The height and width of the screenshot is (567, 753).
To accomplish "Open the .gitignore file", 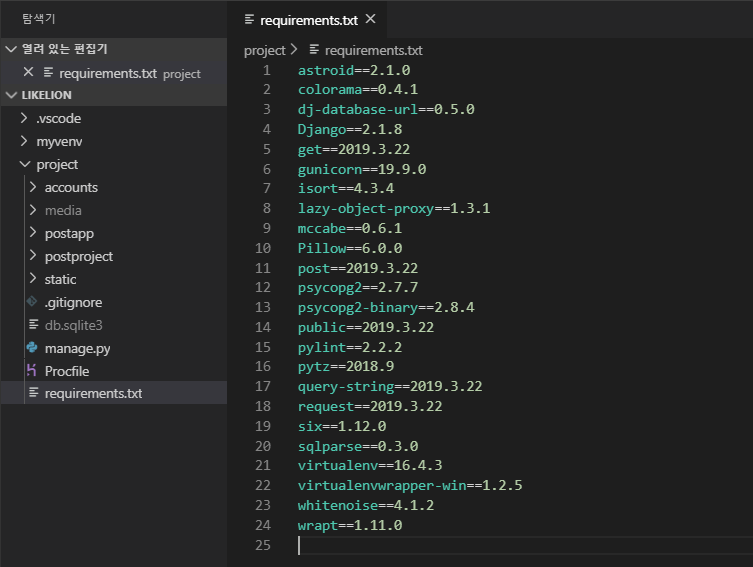I will click(73, 302).
